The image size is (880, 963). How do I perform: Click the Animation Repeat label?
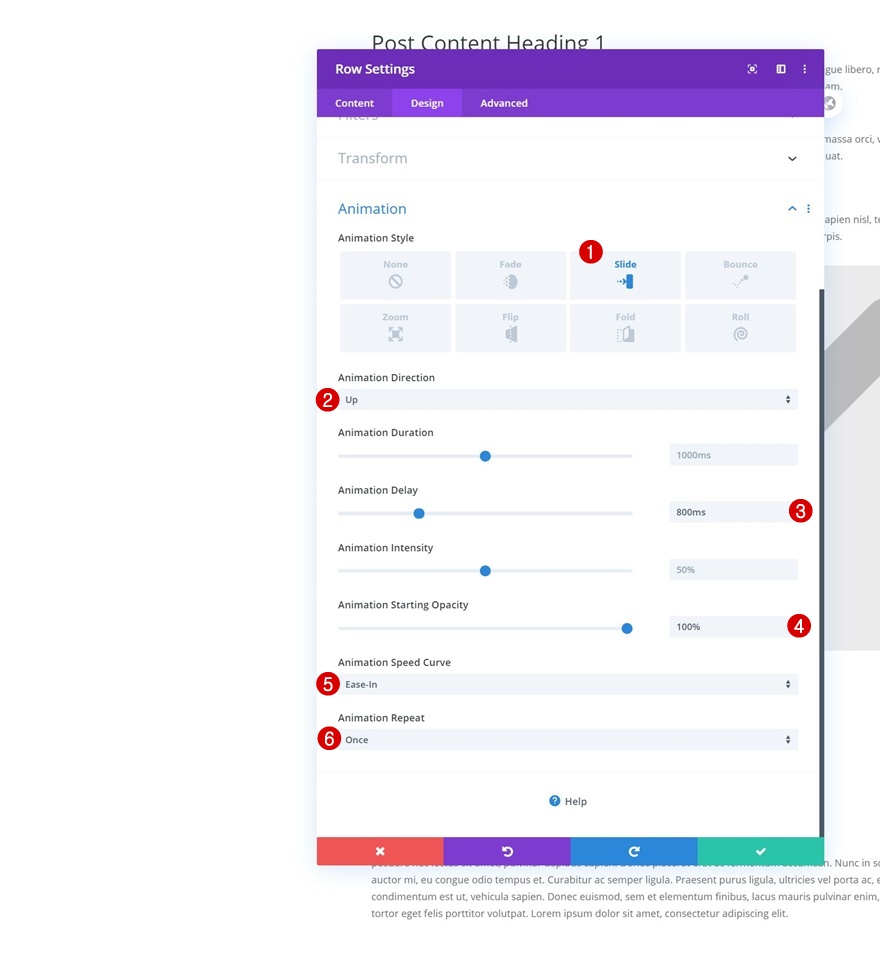coord(381,718)
